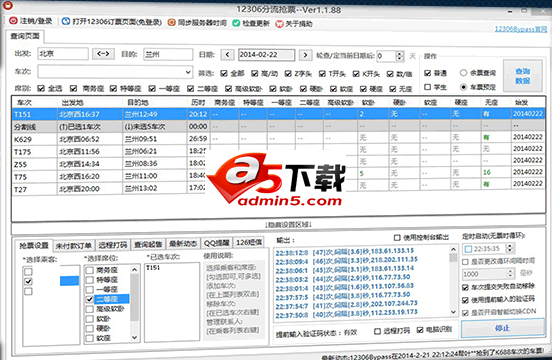Go to next date with > button
552x360 pixels.
[x=306, y=55]
